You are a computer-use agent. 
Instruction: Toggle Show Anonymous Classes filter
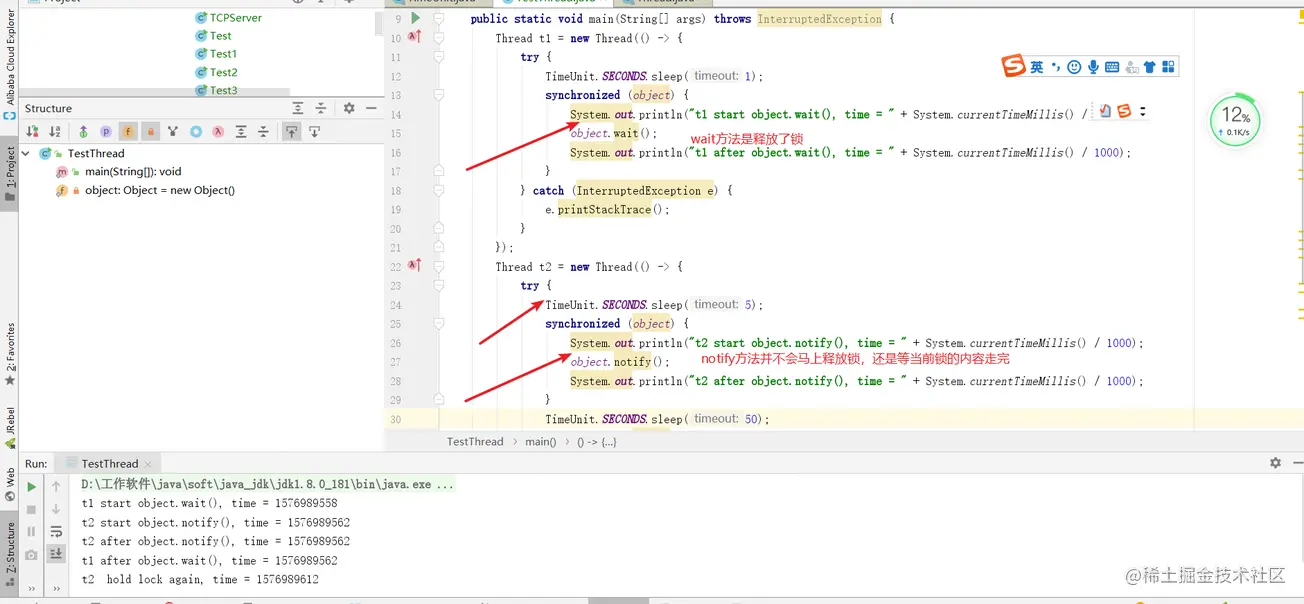196,131
